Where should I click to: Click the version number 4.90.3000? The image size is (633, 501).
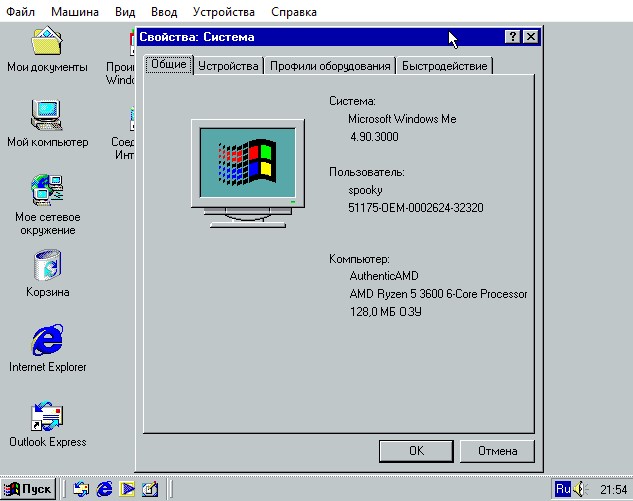click(x=374, y=137)
